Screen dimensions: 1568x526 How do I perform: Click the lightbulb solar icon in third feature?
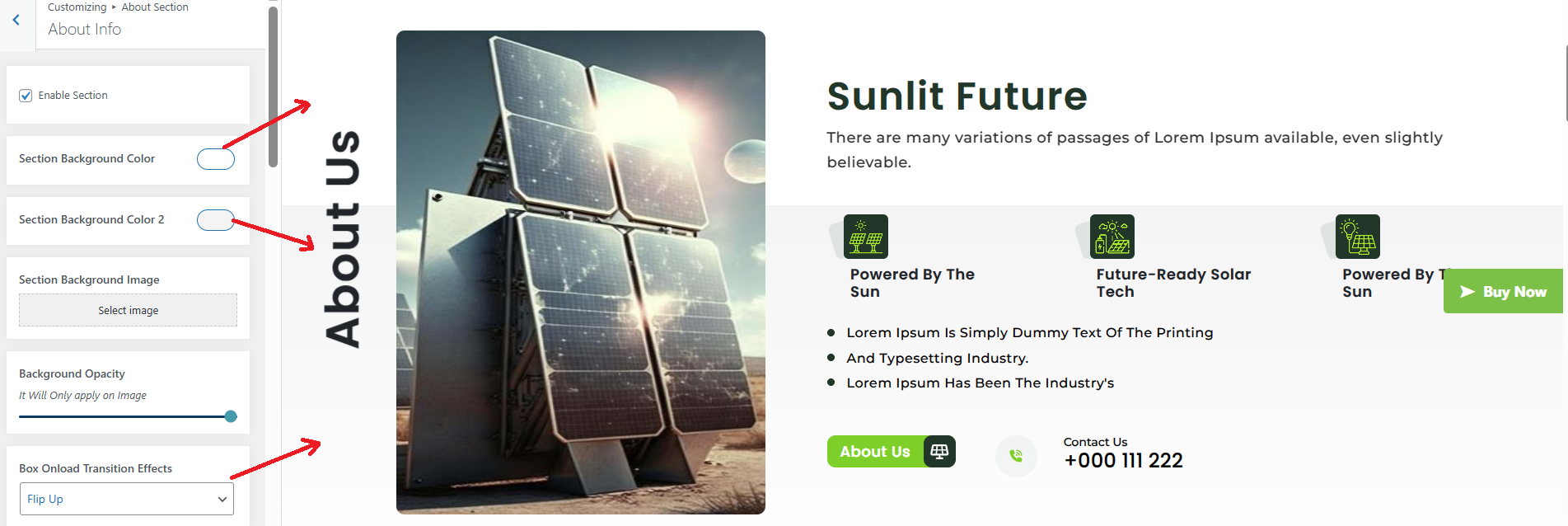coord(1357,237)
